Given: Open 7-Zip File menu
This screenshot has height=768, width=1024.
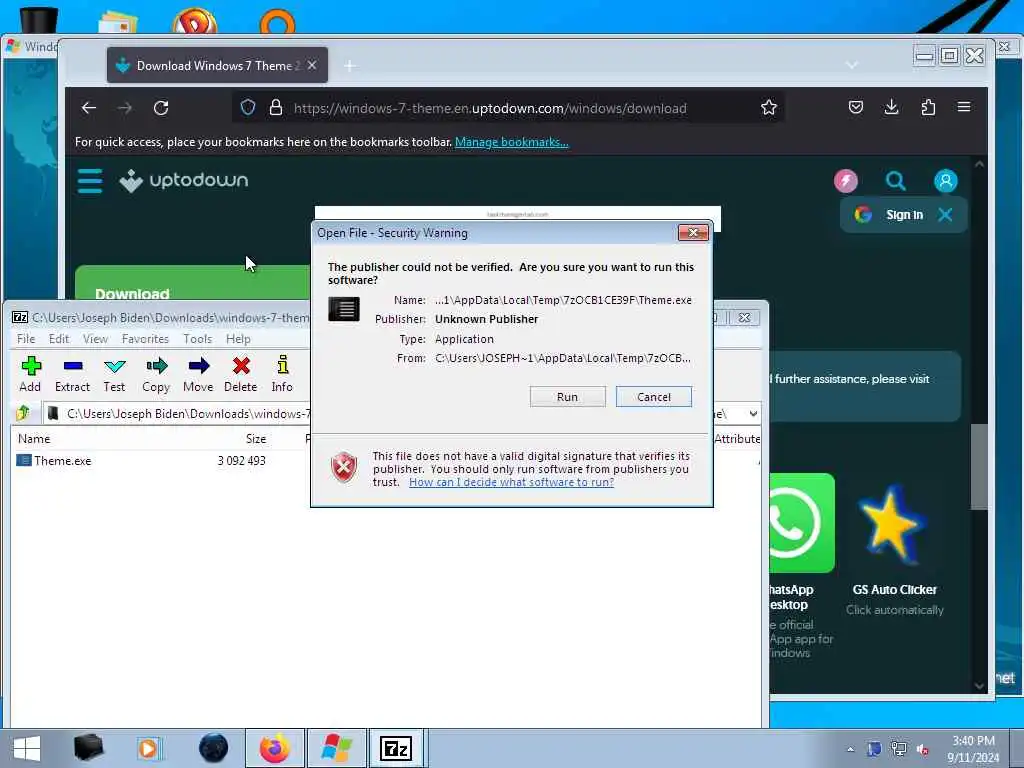Looking at the screenshot, I should [26, 338].
